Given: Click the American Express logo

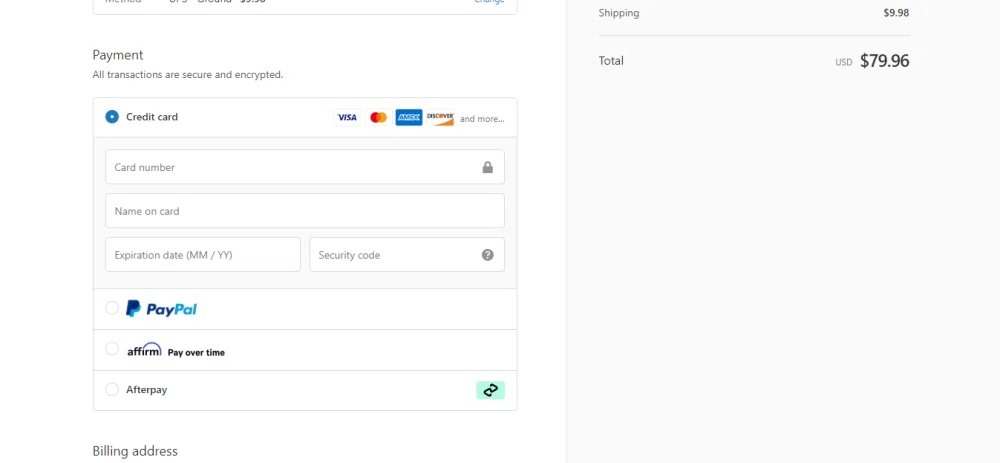Looking at the screenshot, I should (409, 118).
